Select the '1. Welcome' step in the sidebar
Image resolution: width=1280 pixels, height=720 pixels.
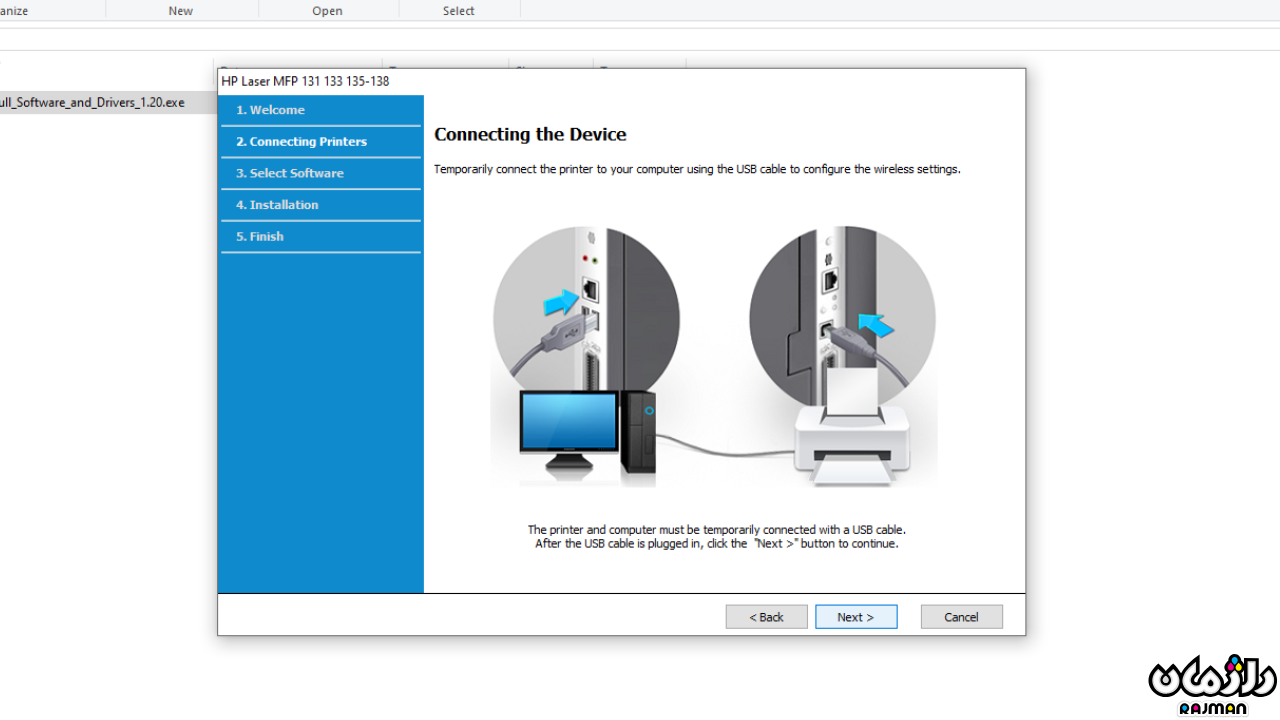[321, 110]
